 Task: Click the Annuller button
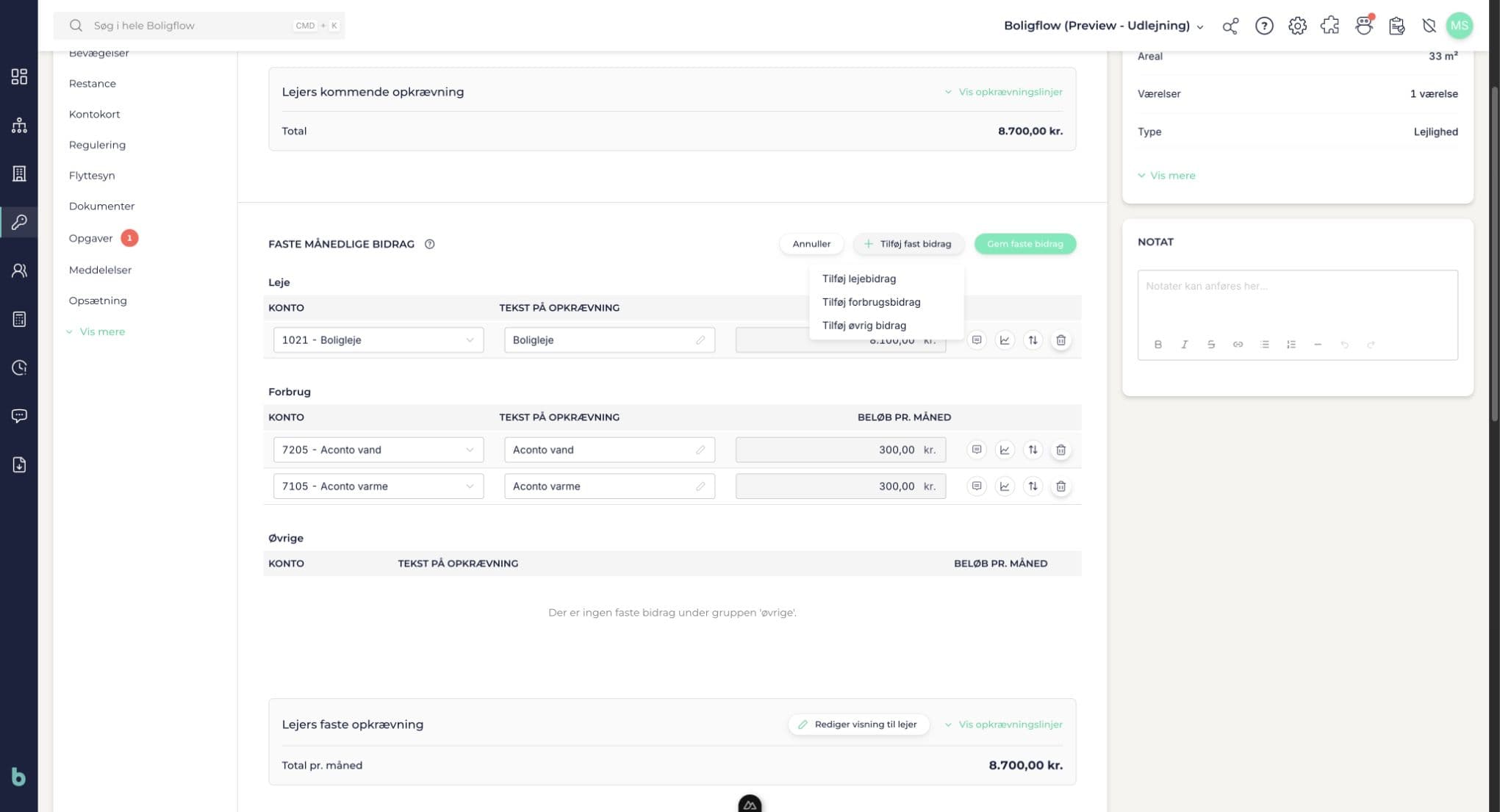(x=811, y=244)
